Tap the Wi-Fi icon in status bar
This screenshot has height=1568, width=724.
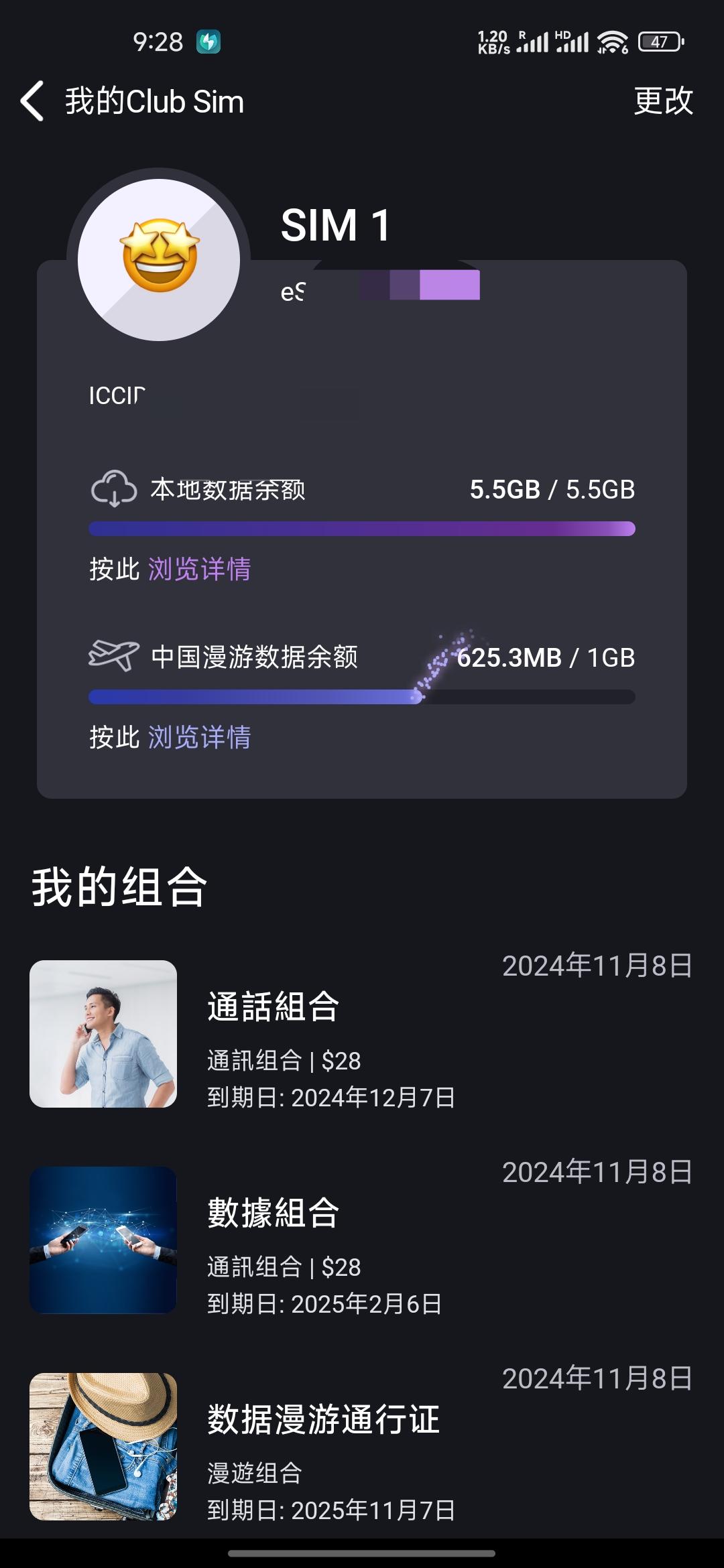tap(612, 42)
